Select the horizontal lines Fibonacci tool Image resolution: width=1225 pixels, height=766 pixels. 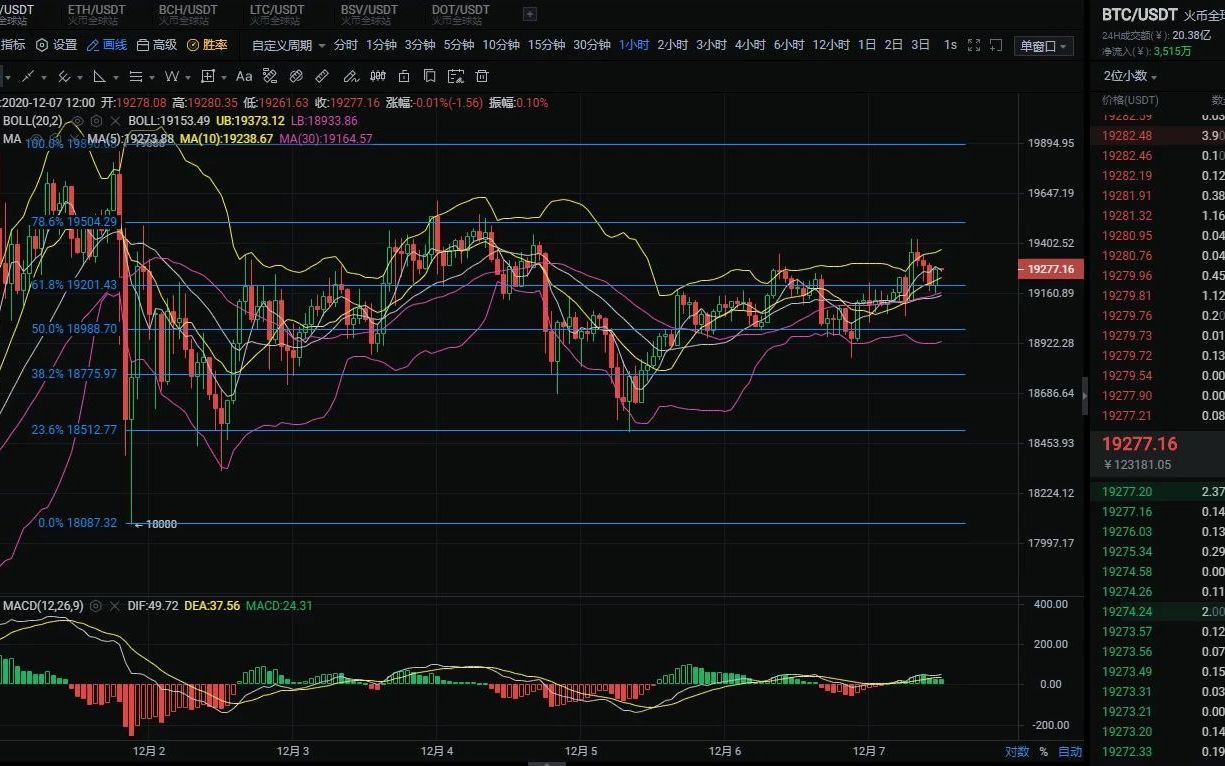pyautogui.click(x=136, y=77)
